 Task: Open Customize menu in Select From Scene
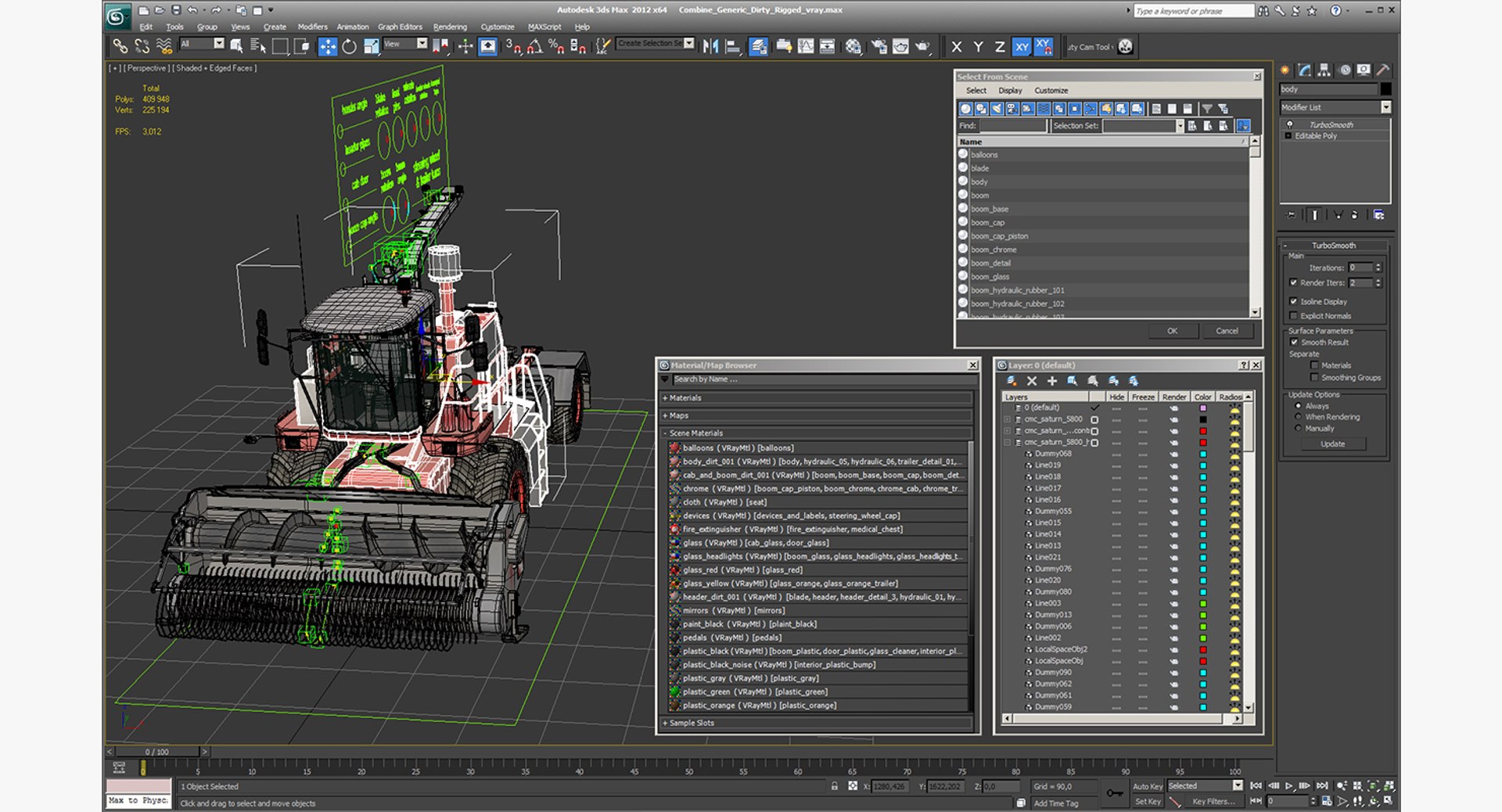(x=1051, y=91)
